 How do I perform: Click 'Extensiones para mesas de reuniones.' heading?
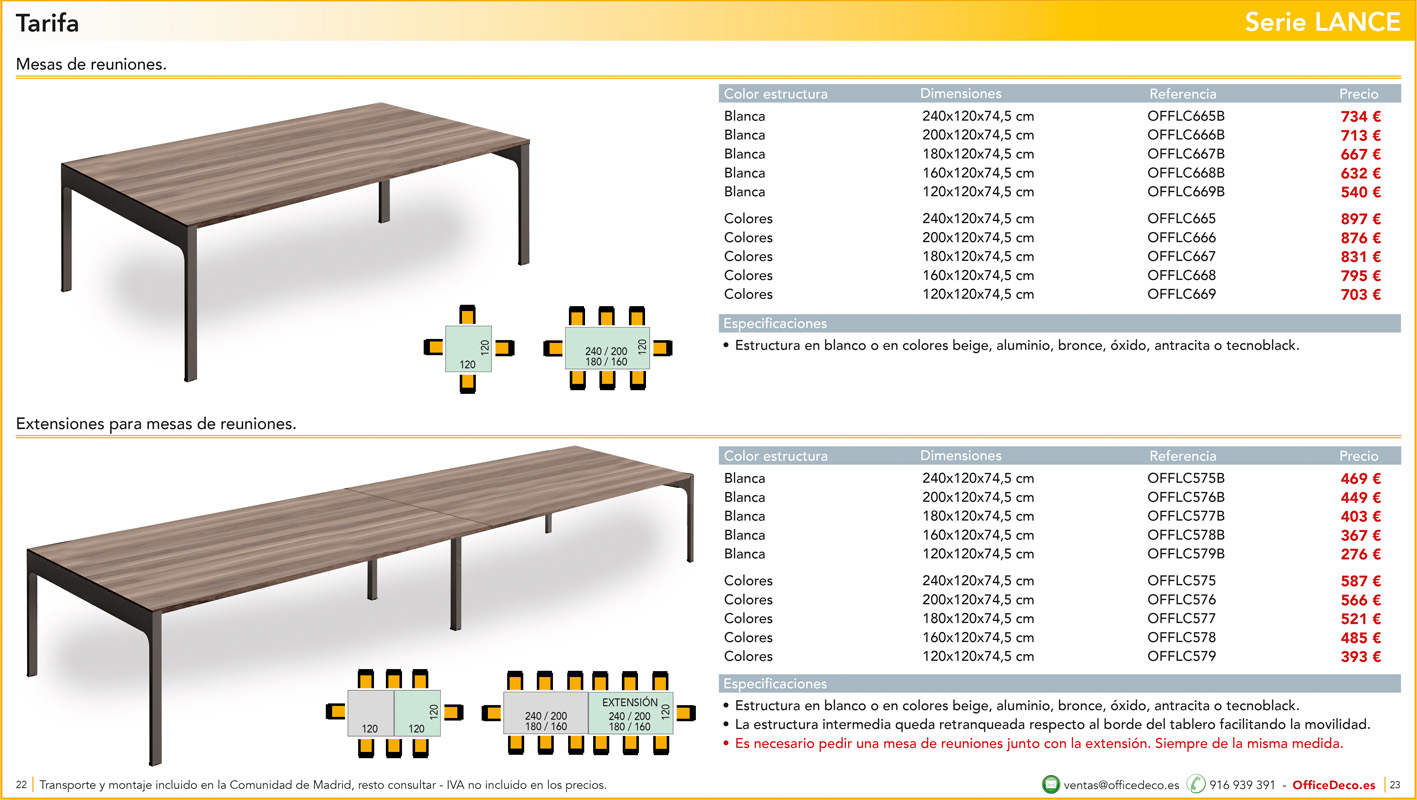[156, 424]
